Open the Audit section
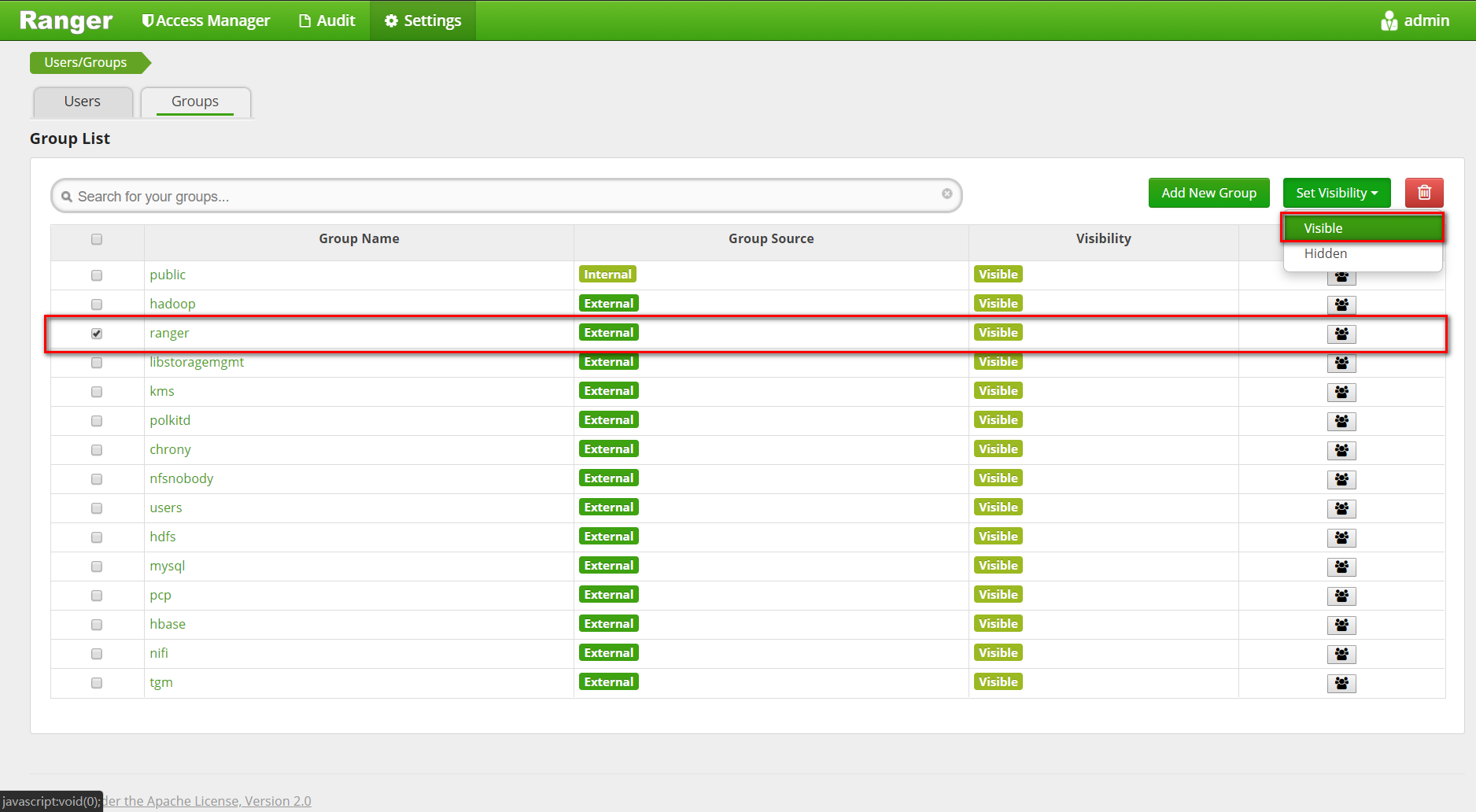 (x=327, y=20)
